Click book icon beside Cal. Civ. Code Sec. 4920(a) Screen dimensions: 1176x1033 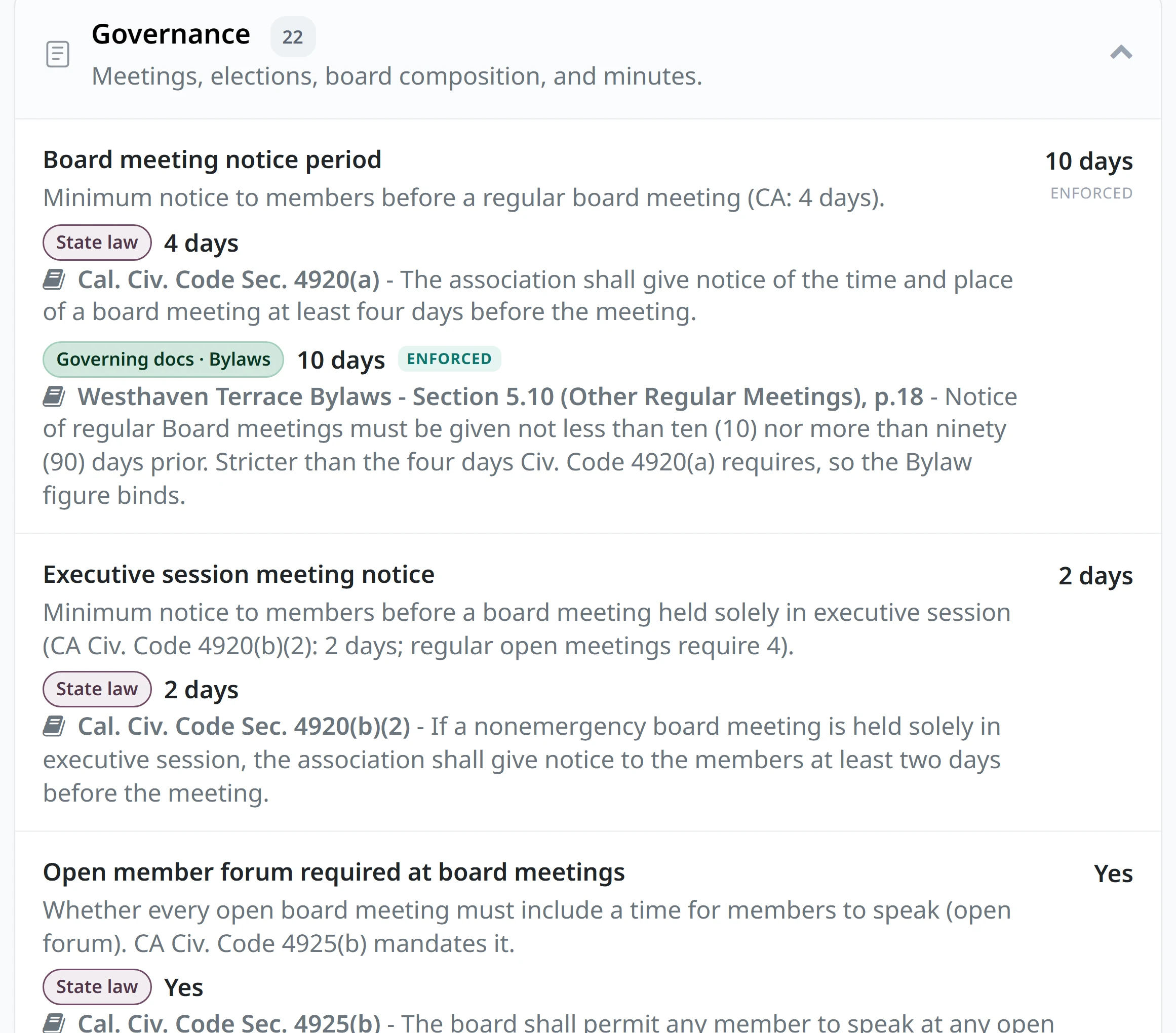[x=54, y=280]
